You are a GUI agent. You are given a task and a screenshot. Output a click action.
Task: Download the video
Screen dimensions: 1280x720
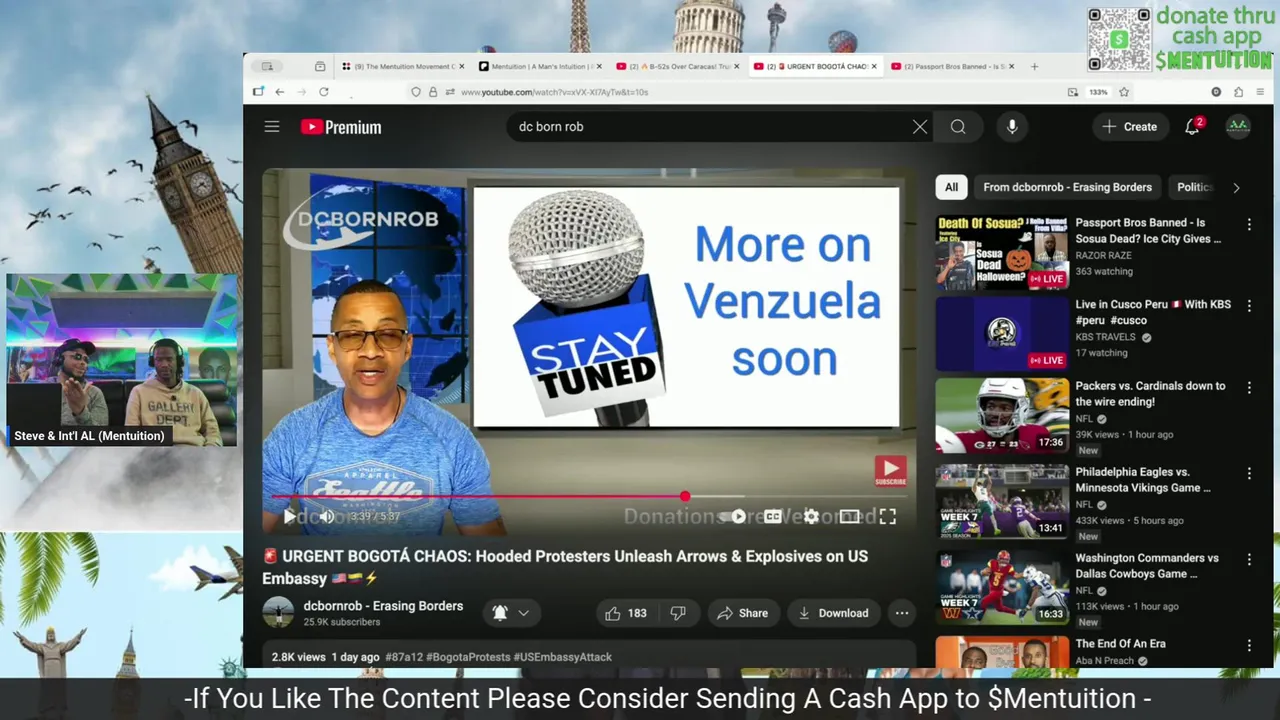coord(833,613)
